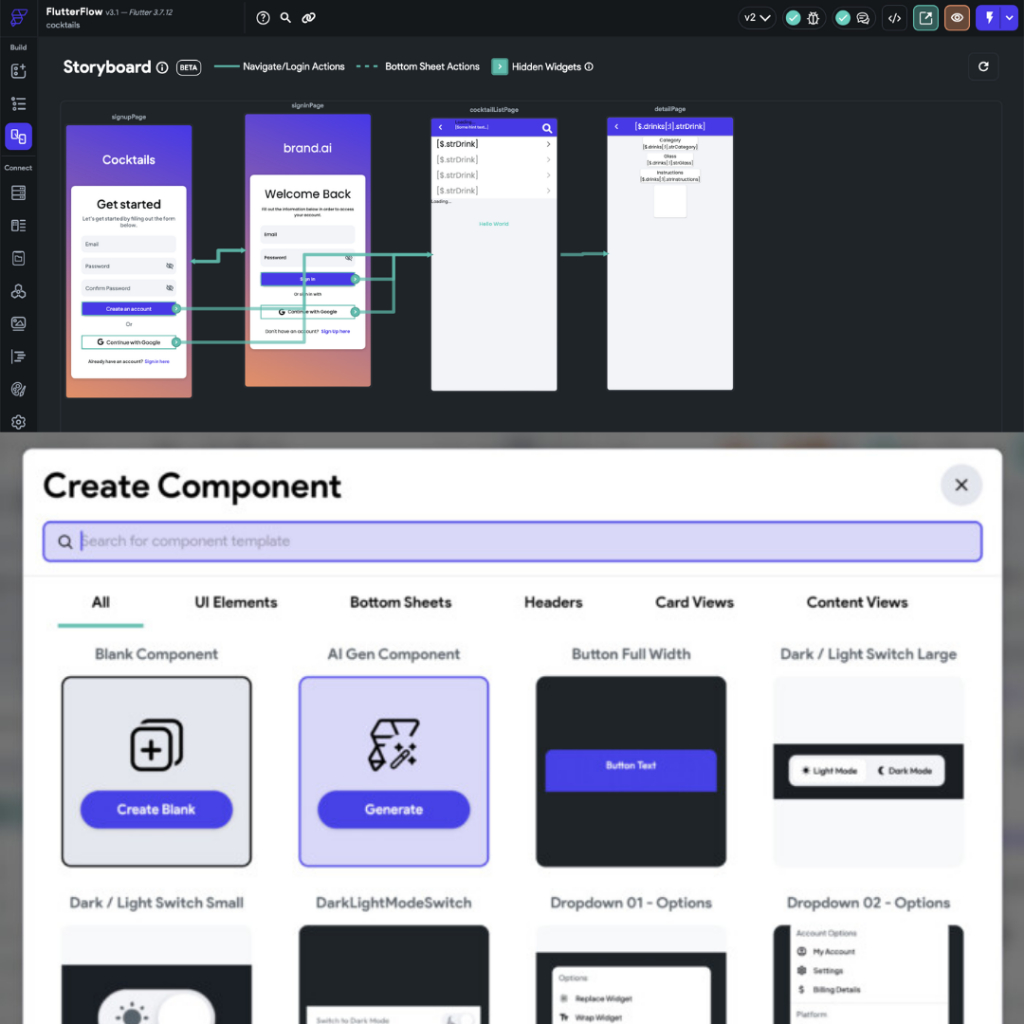The width and height of the screenshot is (1024, 1024).
Task: Select the All tab
Action: coord(101,602)
